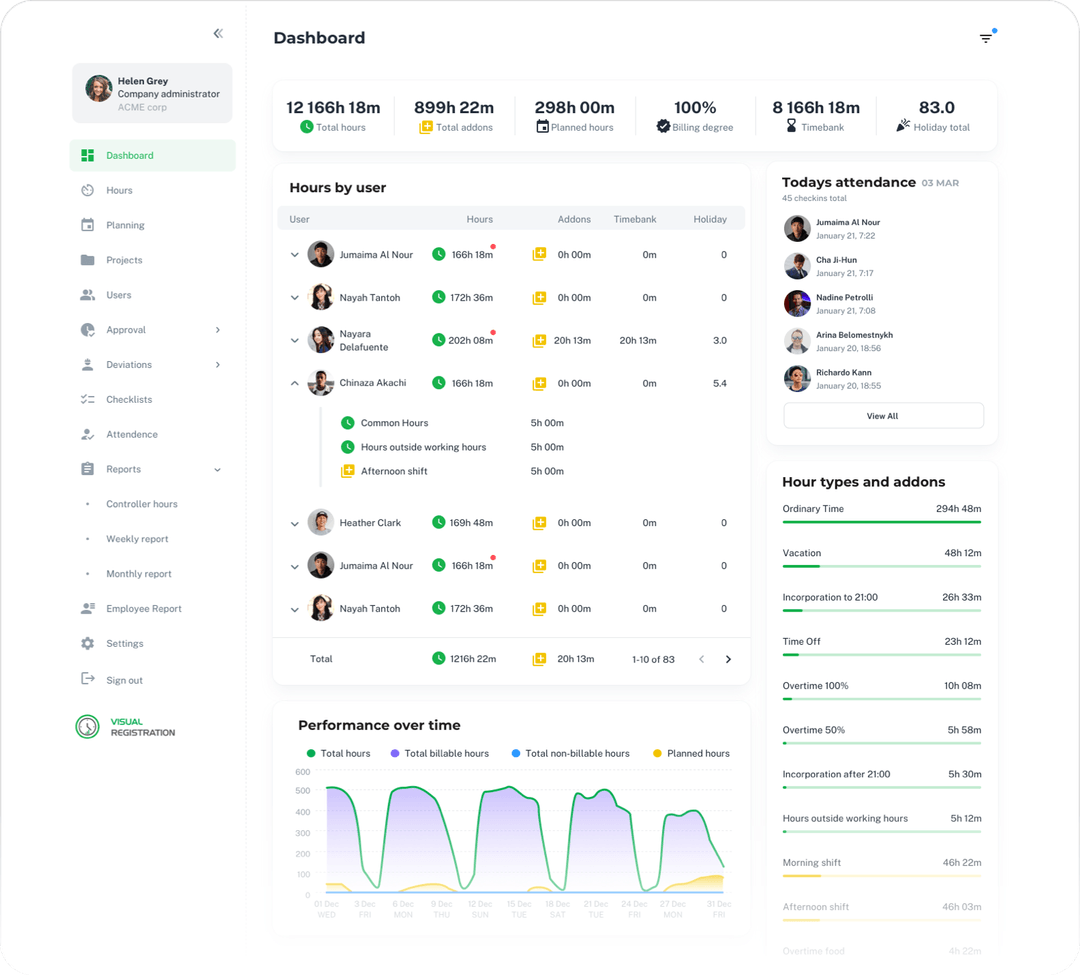Open the filter icon at top right
This screenshot has height=976, width=1080.
[x=986, y=36]
